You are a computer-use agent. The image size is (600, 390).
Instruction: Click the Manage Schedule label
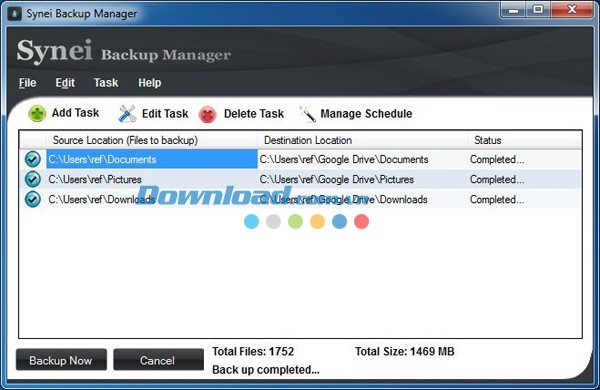(x=366, y=114)
